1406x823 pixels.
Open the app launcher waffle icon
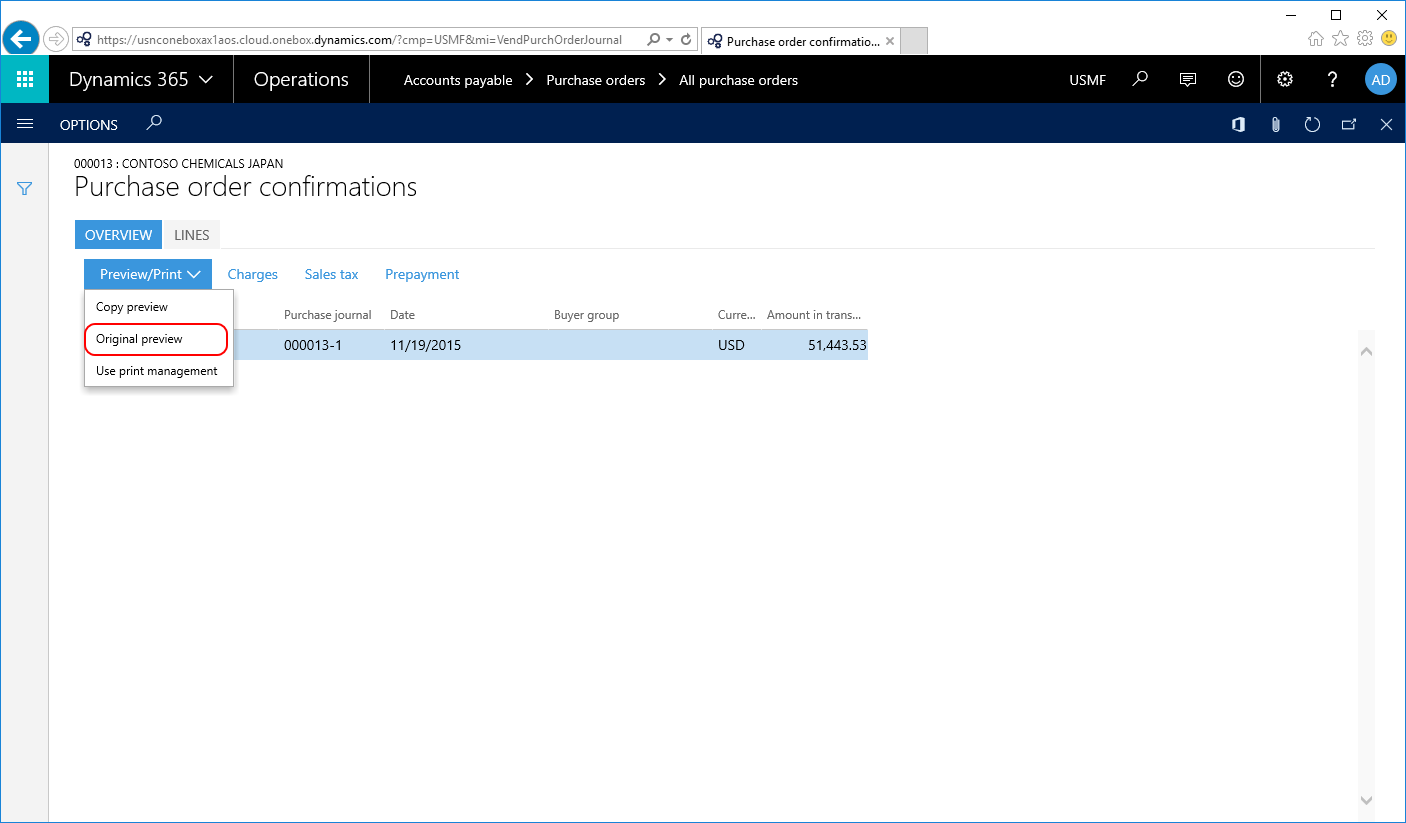coord(25,79)
